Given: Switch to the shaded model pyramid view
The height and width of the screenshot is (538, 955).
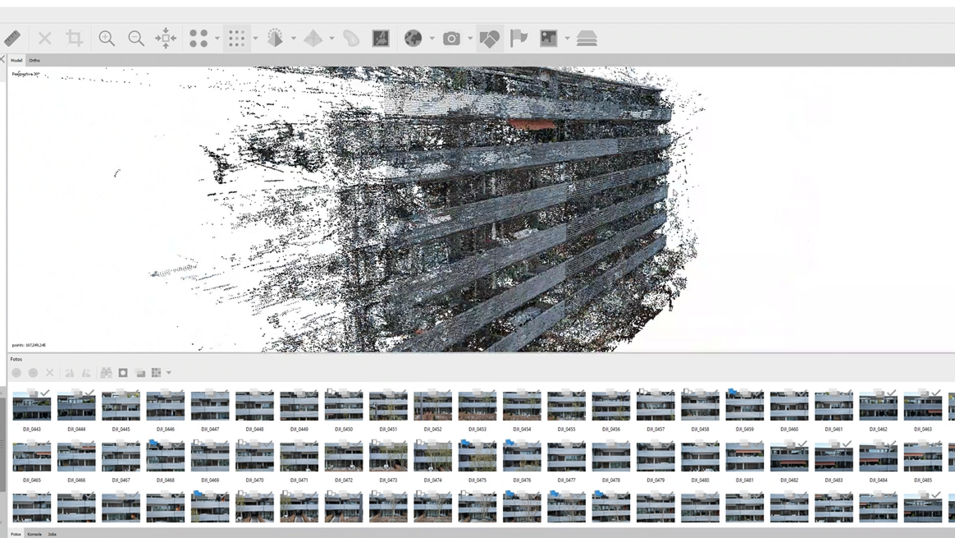Looking at the screenshot, I should (313, 38).
